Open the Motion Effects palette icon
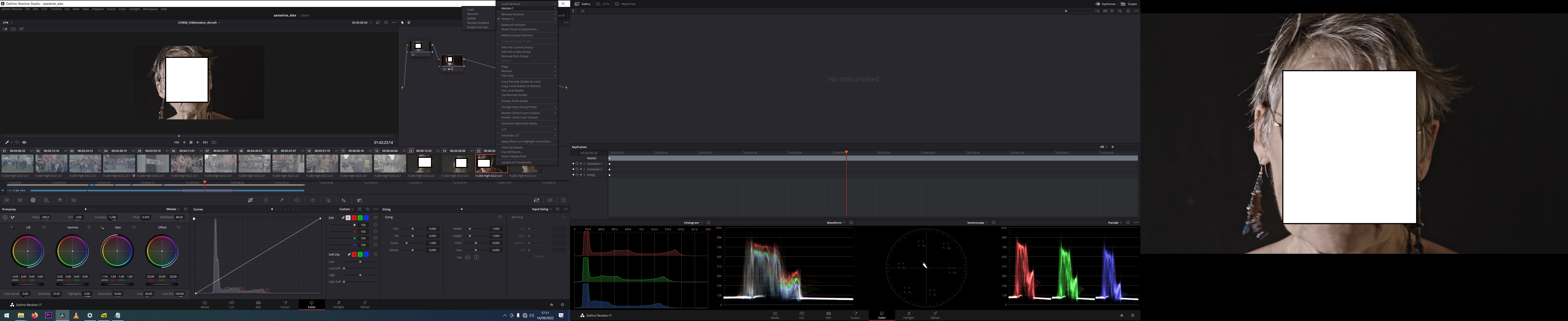This screenshot has width=1568, height=321. pos(74,200)
